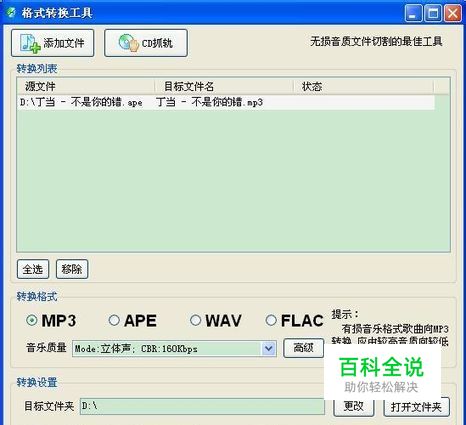Select source file 丁当 - 不是你的错.ape
Image resolution: width=466 pixels, height=425 pixels.
81,102
